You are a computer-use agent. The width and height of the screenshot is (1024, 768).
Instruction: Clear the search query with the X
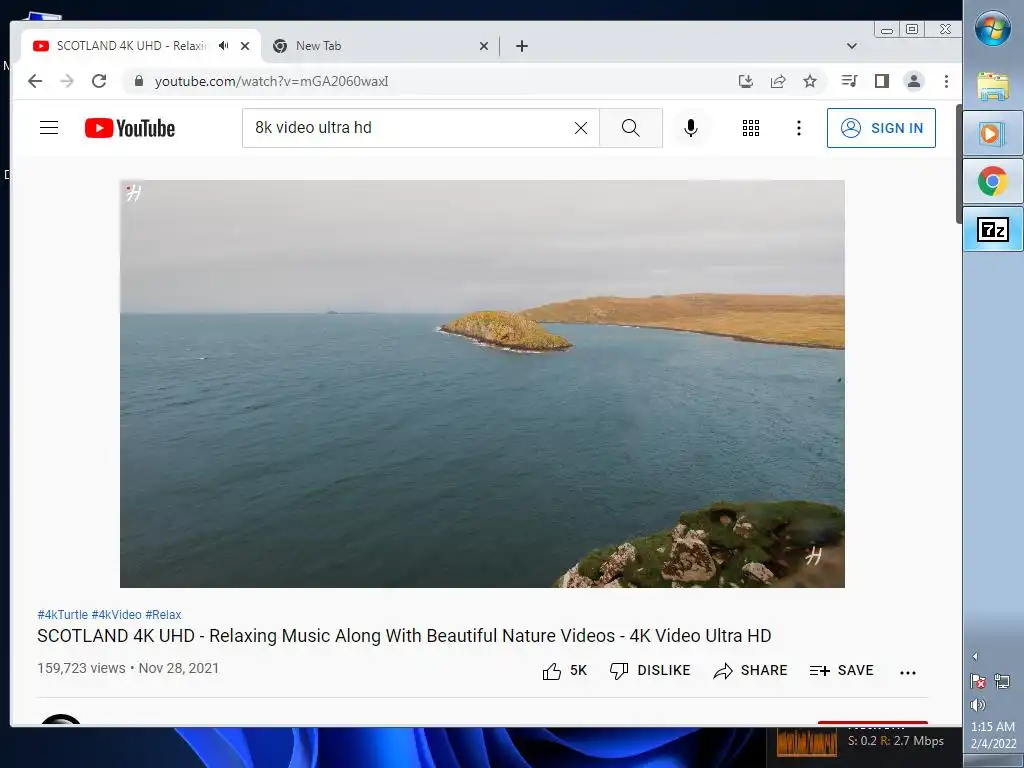click(581, 128)
